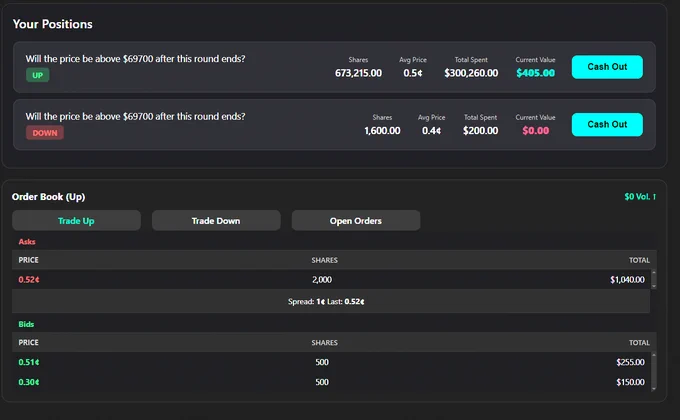Cash out the DOWN position
Viewport: 680px width, 420px height.
(x=607, y=125)
